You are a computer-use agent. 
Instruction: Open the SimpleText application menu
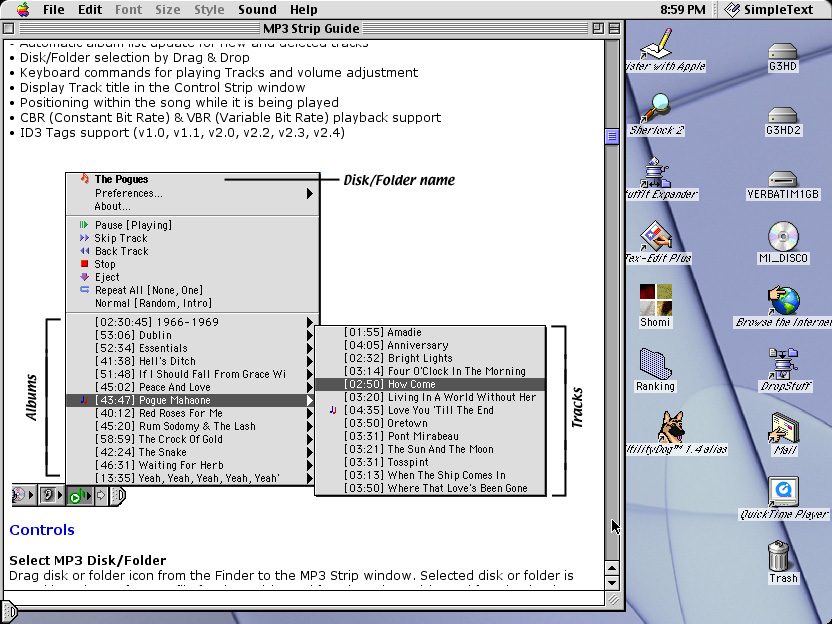(768, 10)
